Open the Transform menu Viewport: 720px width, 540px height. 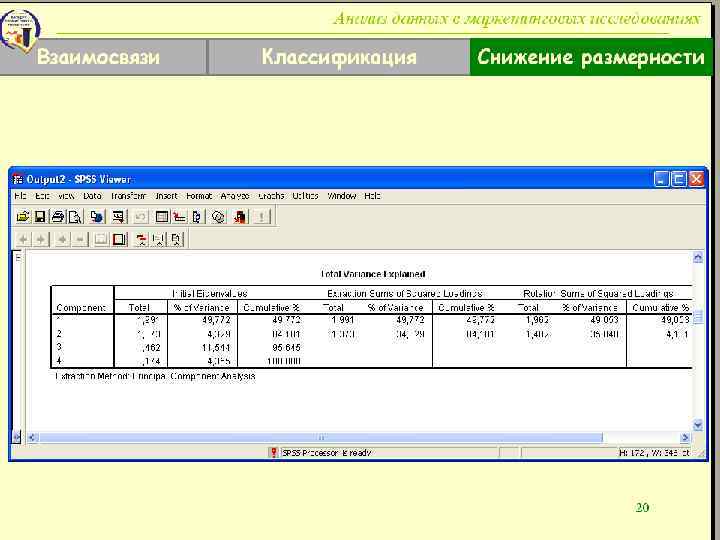coord(128,196)
